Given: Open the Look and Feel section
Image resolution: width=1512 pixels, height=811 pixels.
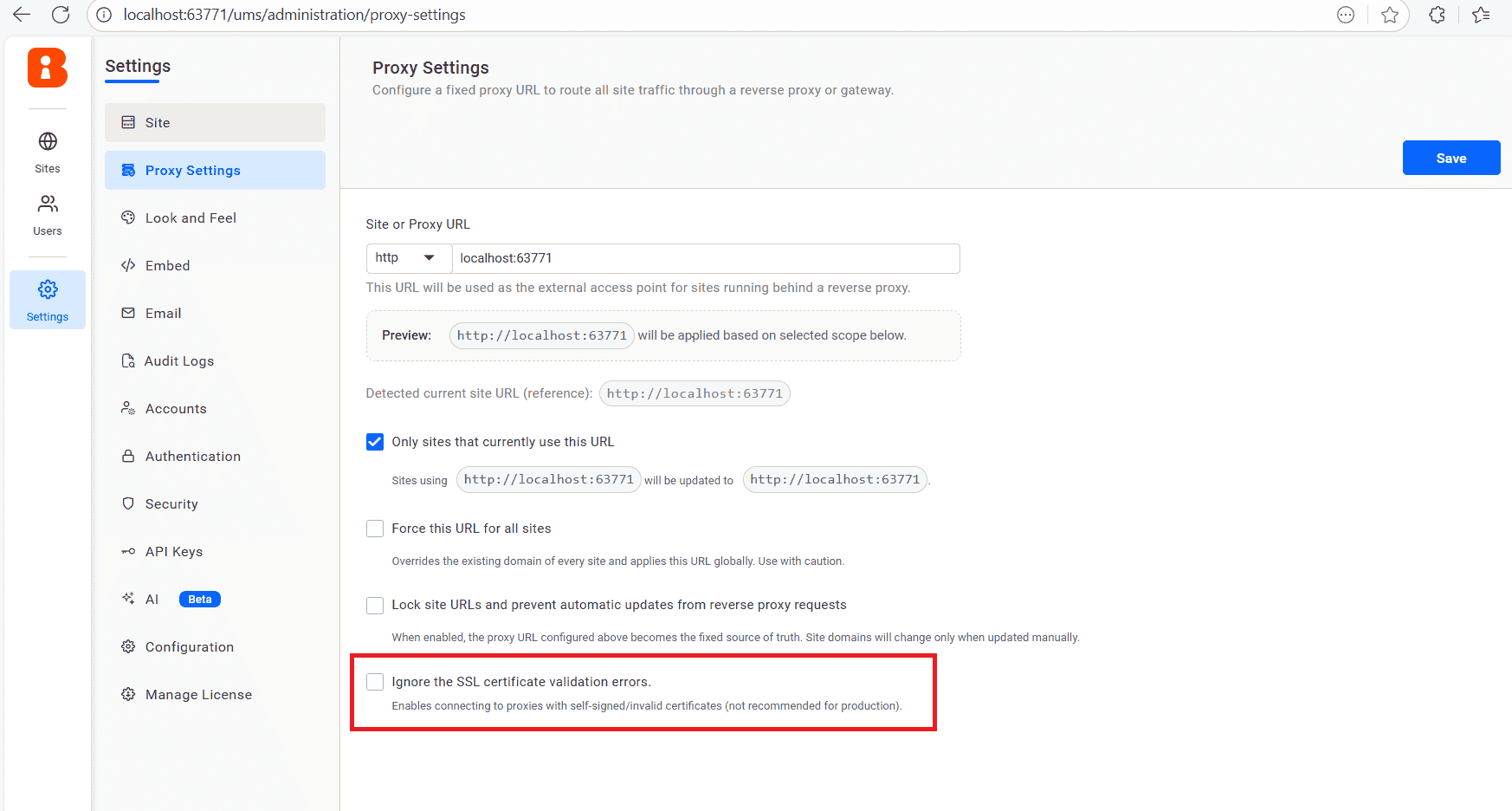Looking at the screenshot, I should point(191,217).
